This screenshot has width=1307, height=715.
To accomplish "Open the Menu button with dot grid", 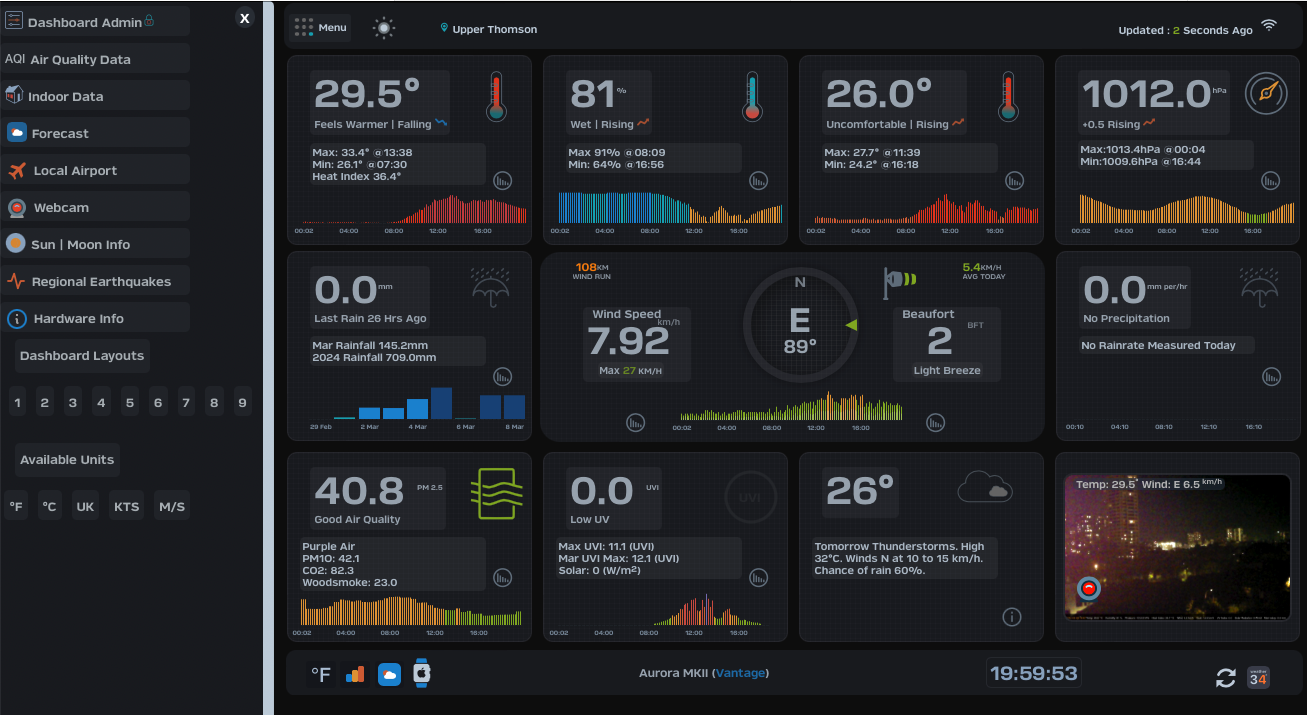I will (x=319, y=28).
